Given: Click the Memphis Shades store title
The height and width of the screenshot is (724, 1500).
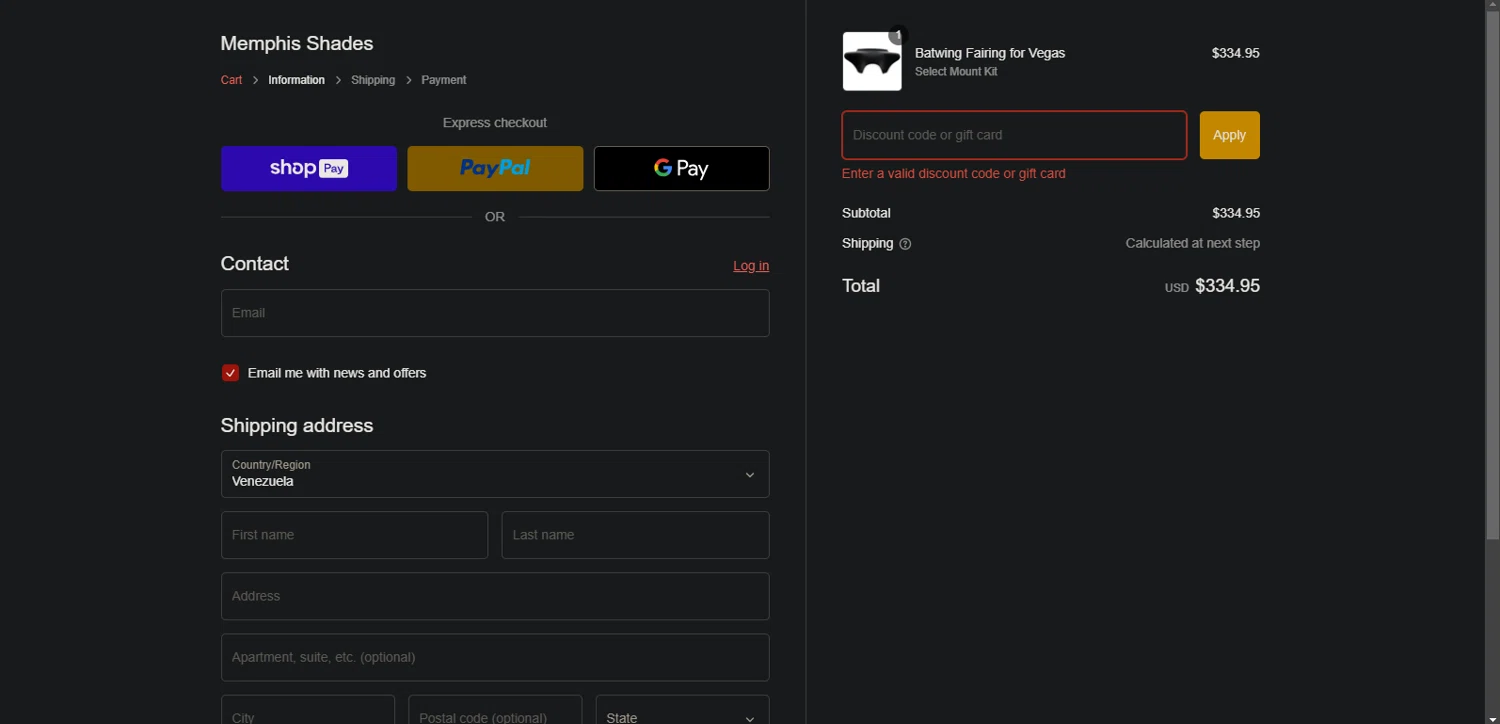Looking at the screenshot, I should pyautogui.click(x=297, y=43).
